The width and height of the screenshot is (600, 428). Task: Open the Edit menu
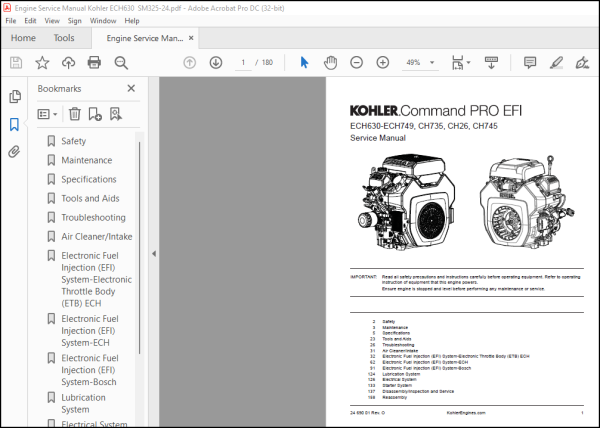coord(30,21)
